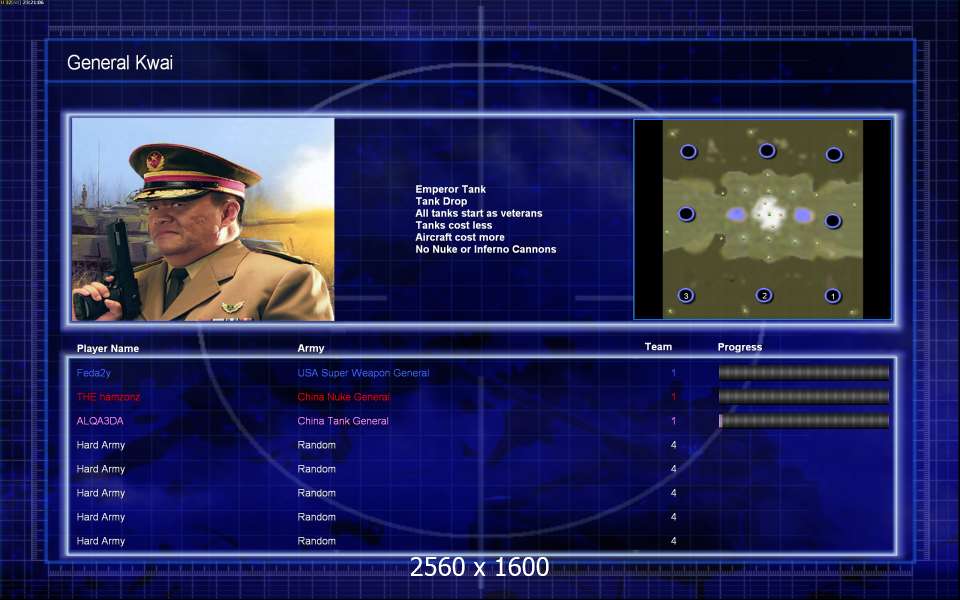This screenshot has height=600, width=960.
Task: Click Feda2y's loading progress bar
Action: tap(804, 372)
